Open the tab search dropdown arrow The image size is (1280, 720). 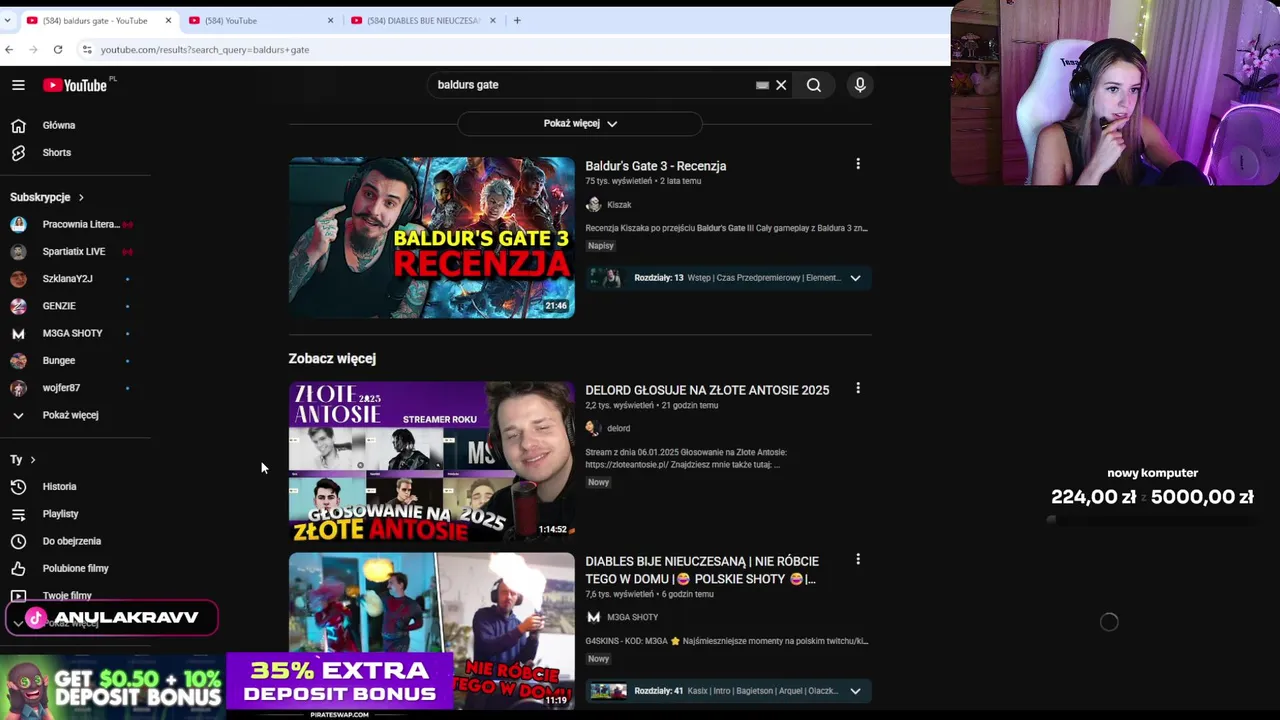(x=8, y=20)
